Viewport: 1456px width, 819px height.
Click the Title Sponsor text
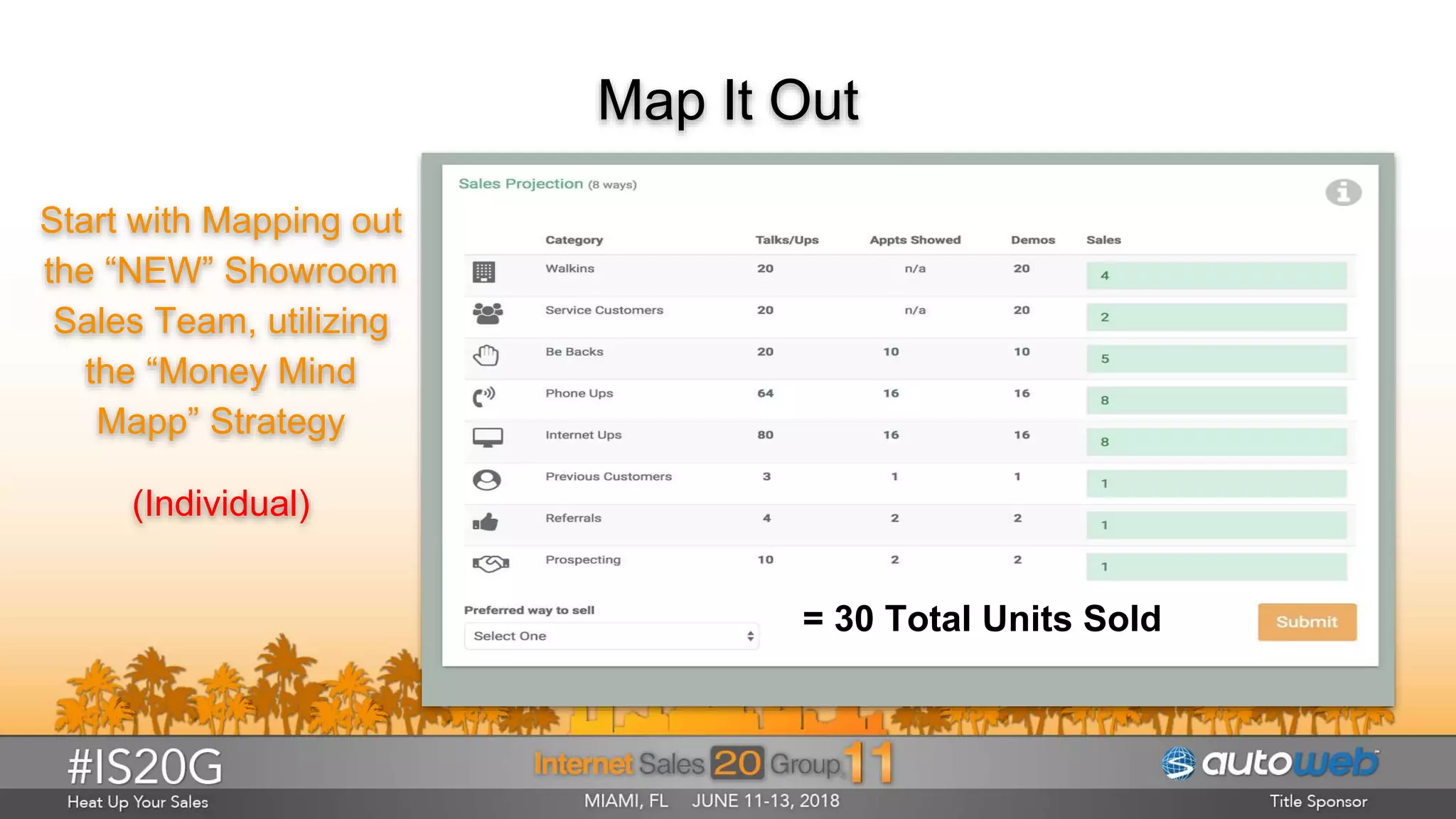point(1318,801)
